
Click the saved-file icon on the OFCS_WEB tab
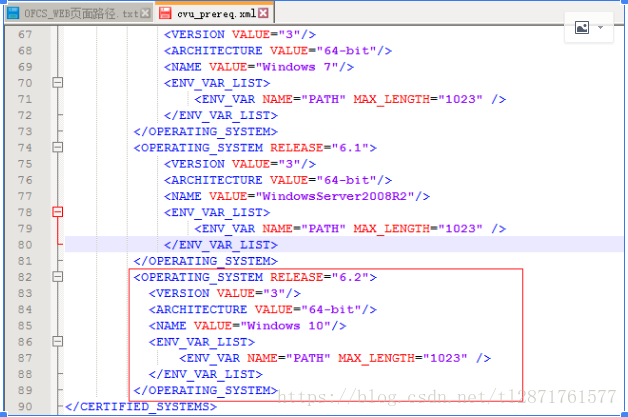tap(13, 13)
